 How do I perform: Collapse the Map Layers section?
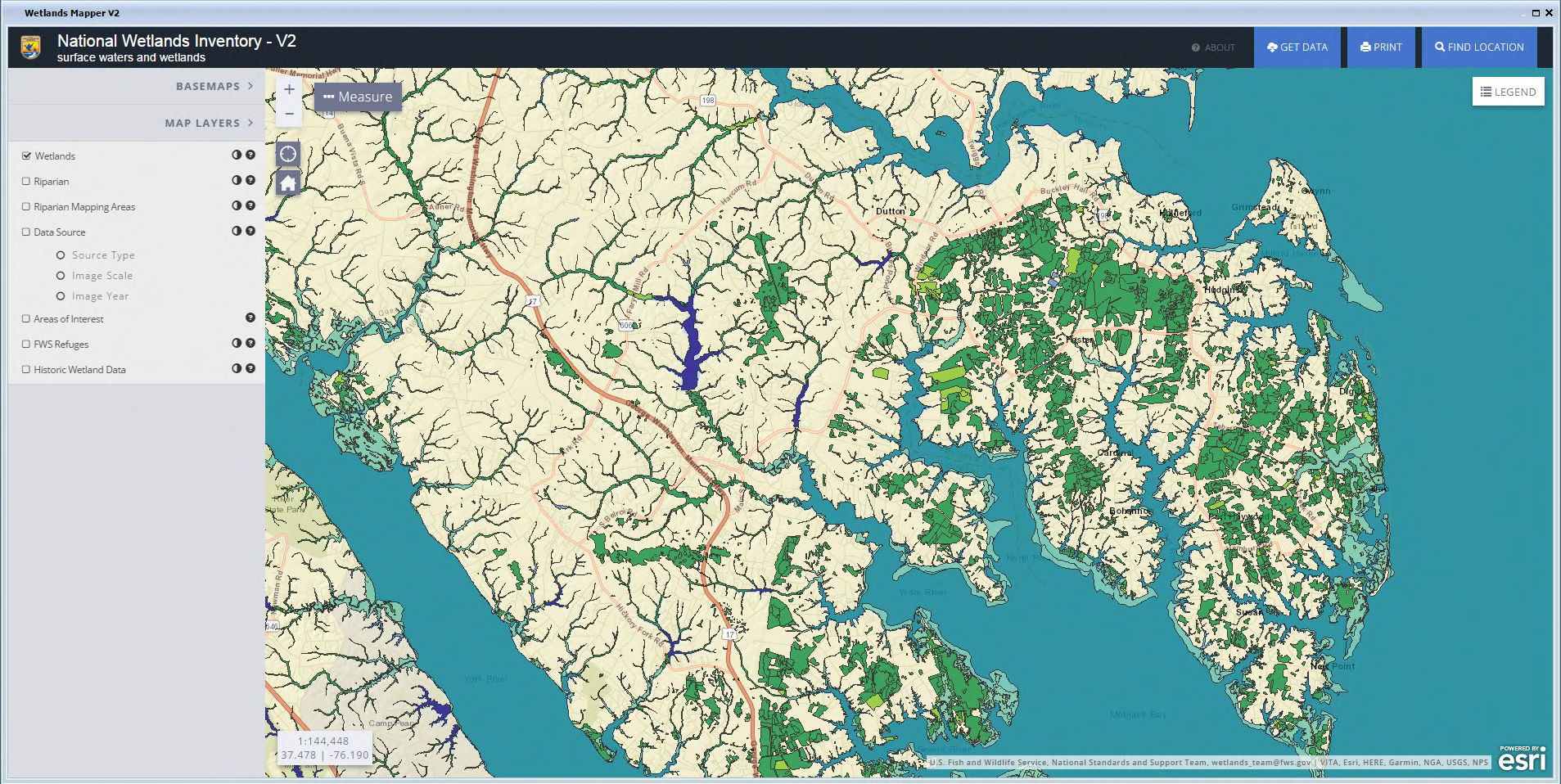pos(209,123)
